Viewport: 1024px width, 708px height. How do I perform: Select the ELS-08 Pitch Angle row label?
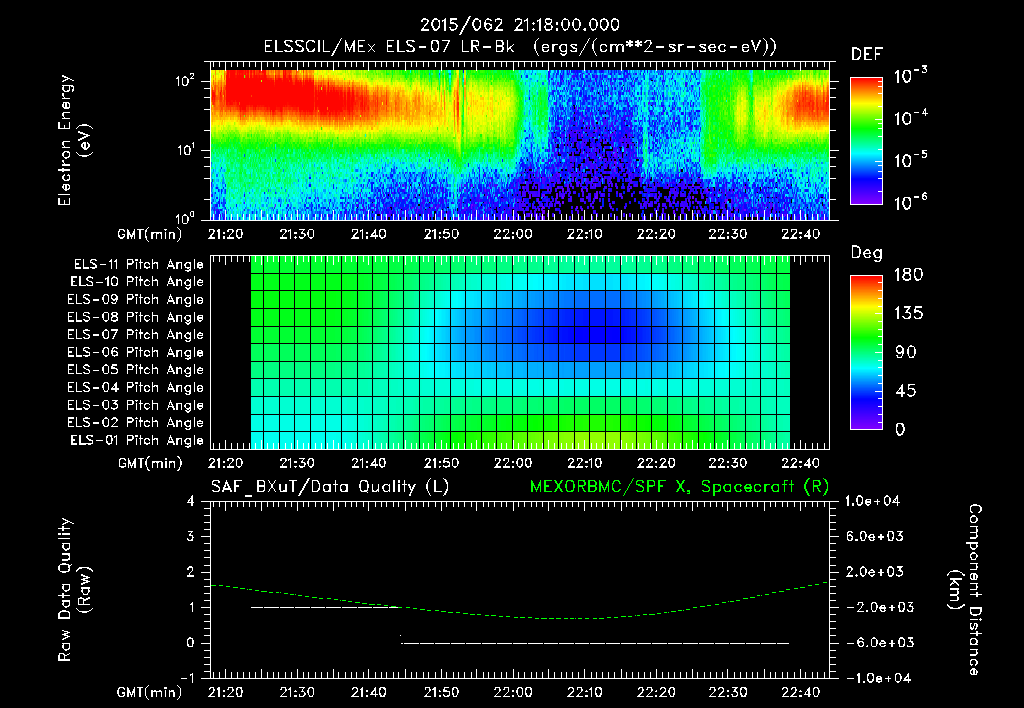point(136,317)
